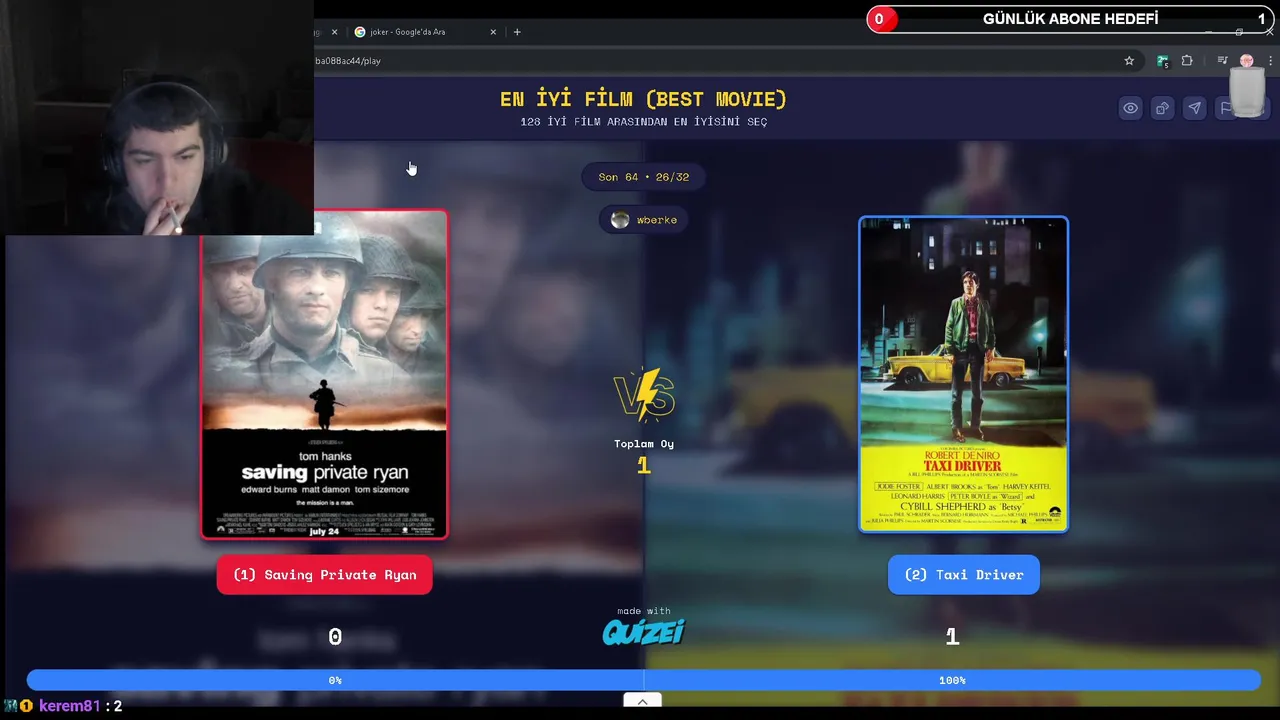Viewport: 1280px width, 720px height.
Task: Open the Chrome extensions puzzle icon
Action: (1187, 61)
